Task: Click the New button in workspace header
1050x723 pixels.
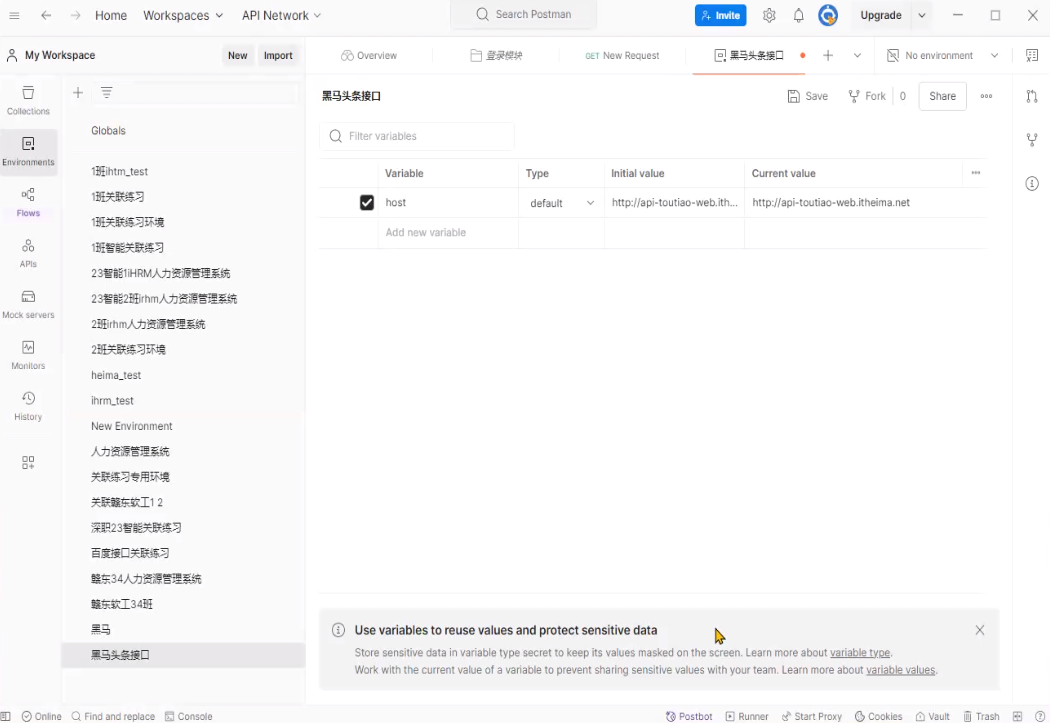Action: click(x=237, y=56)
